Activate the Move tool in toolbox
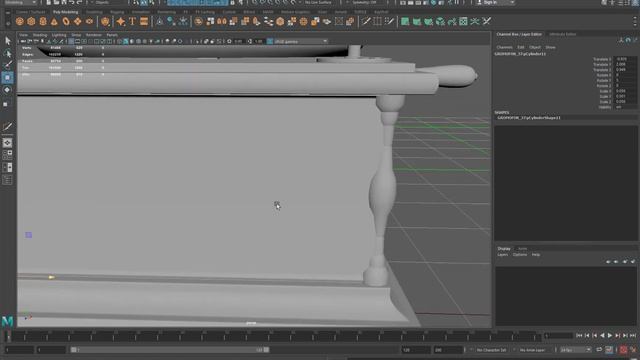 (7, 78)
